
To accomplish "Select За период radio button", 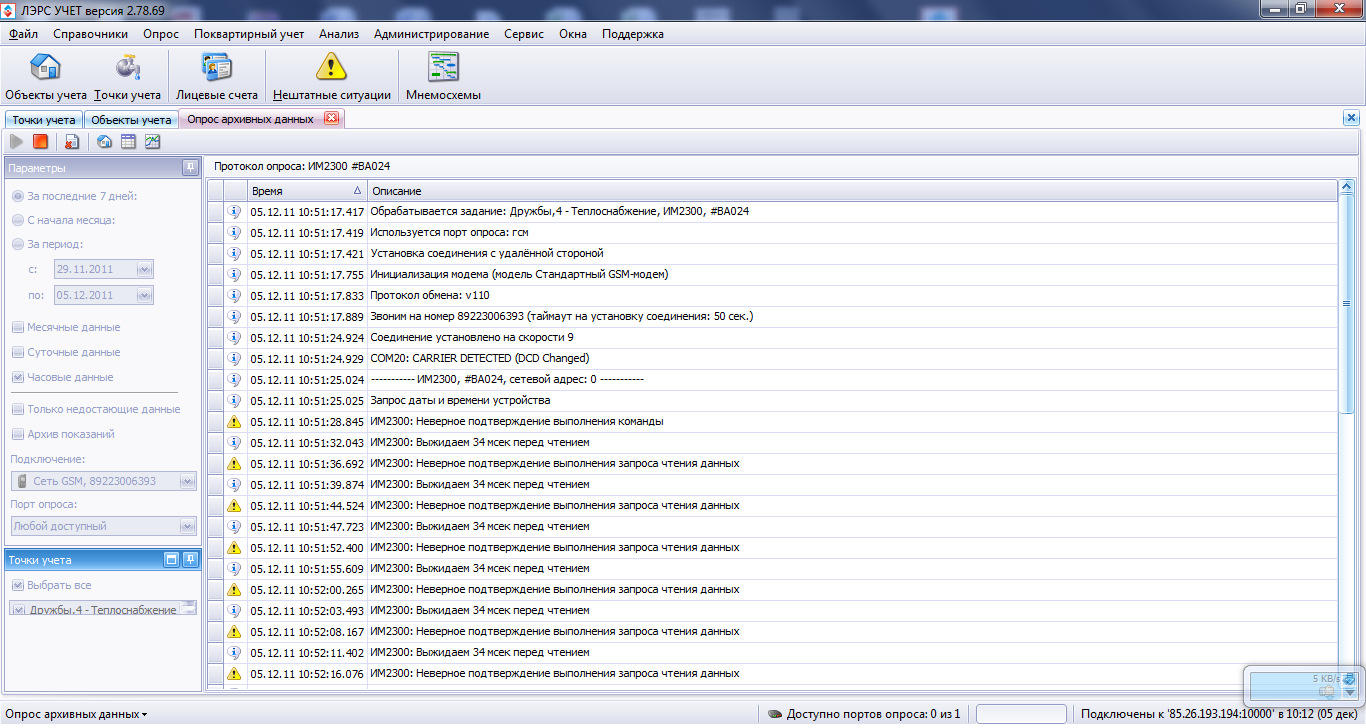I will point(18,243).
